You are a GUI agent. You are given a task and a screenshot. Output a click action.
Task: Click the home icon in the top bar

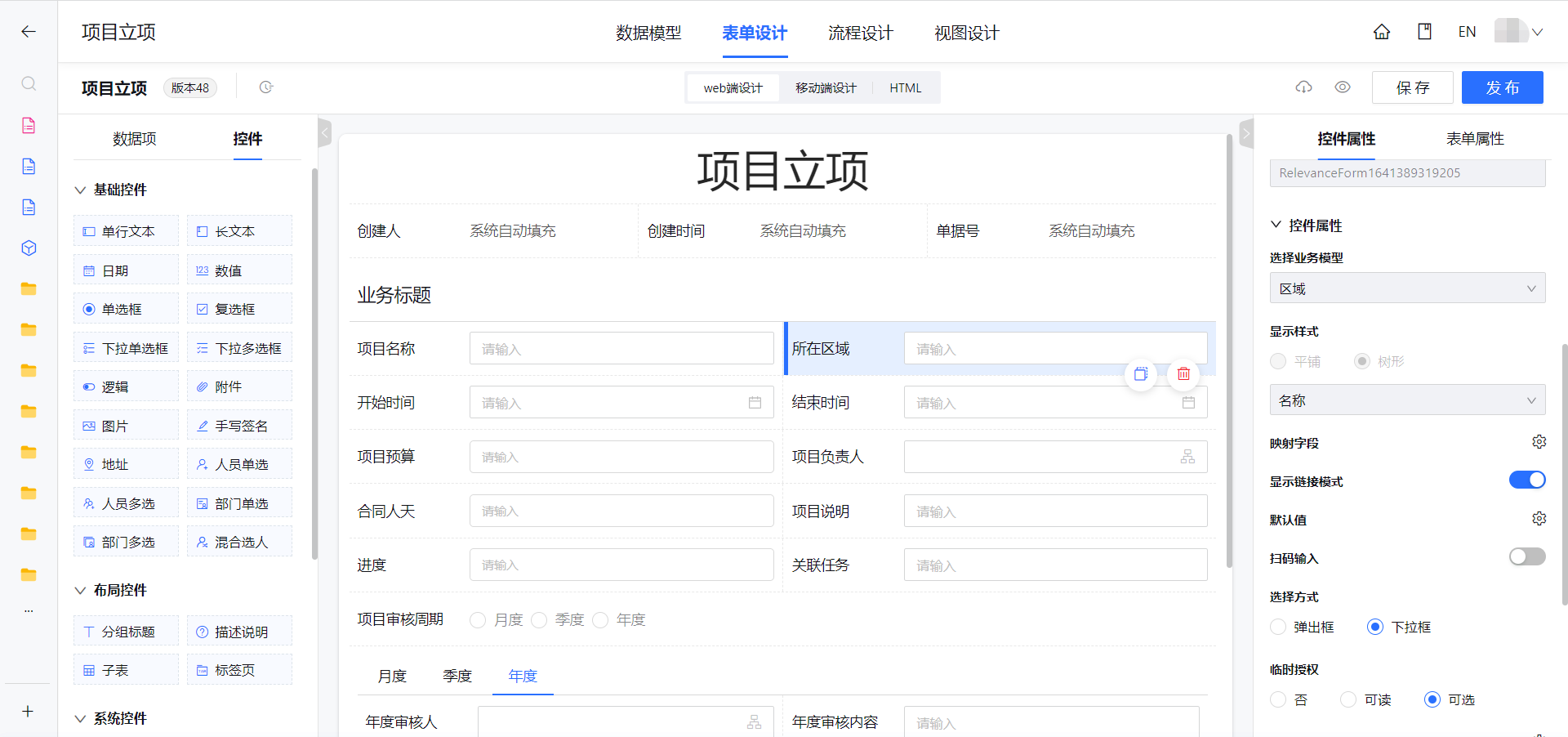[1382, 32]
